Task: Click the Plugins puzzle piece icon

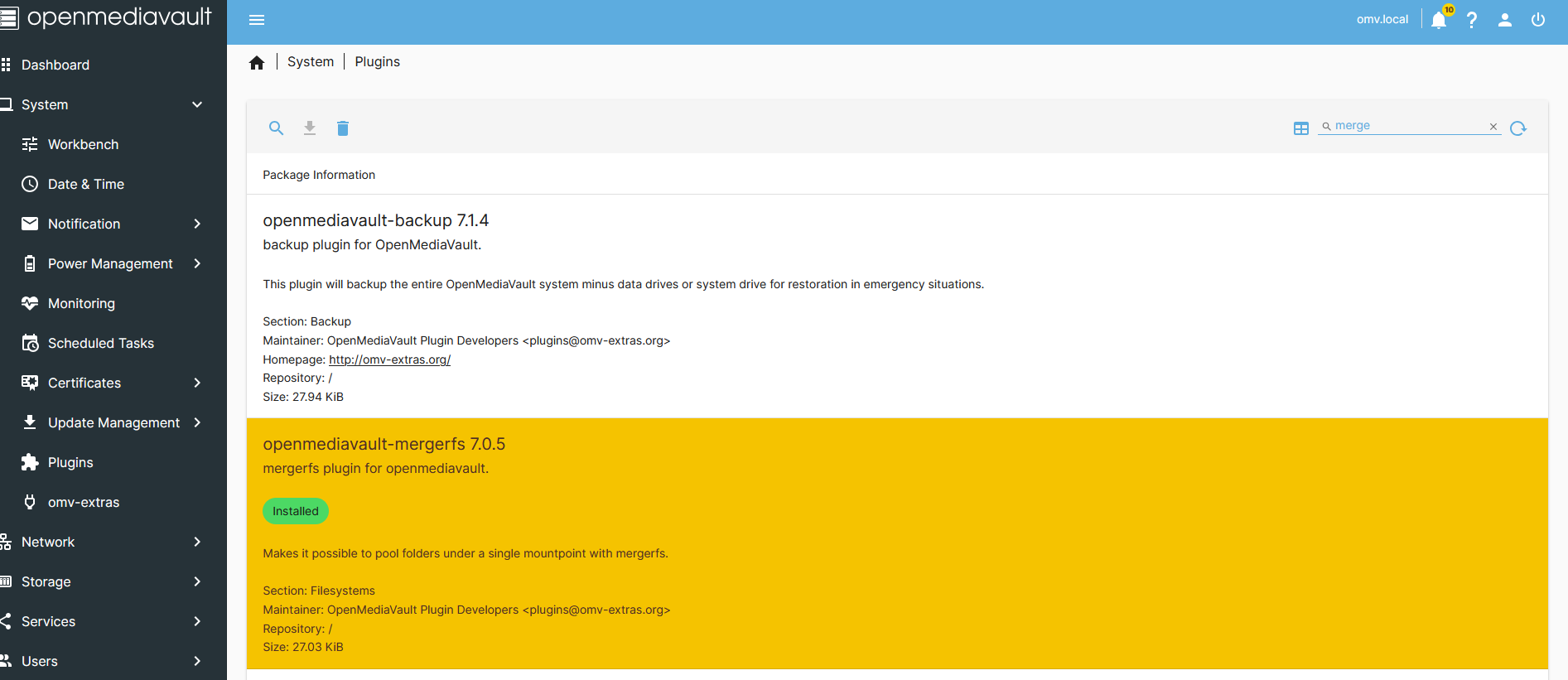Action: (30, 462)
